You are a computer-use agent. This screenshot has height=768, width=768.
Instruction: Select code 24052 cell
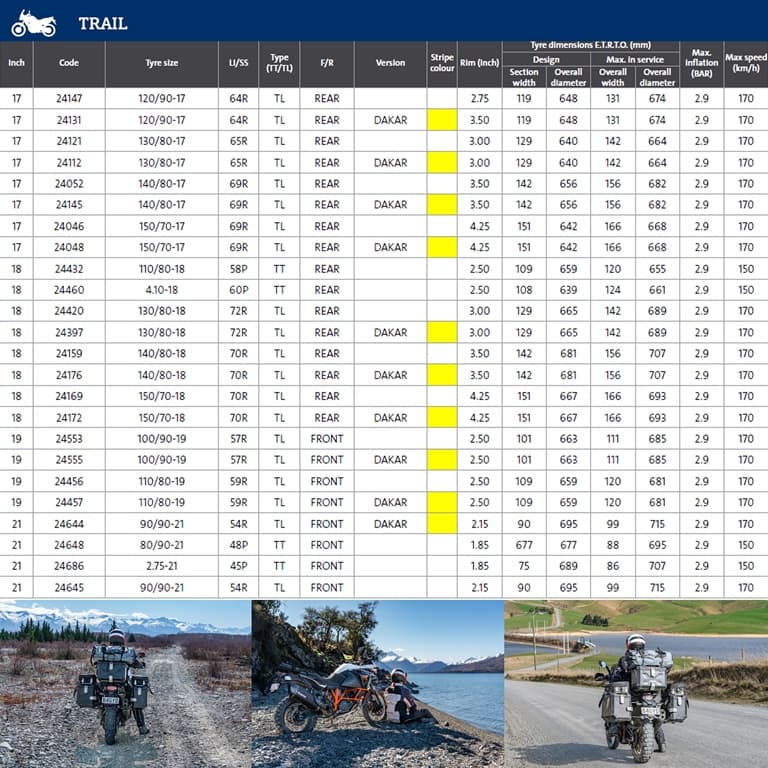(69, 184)
